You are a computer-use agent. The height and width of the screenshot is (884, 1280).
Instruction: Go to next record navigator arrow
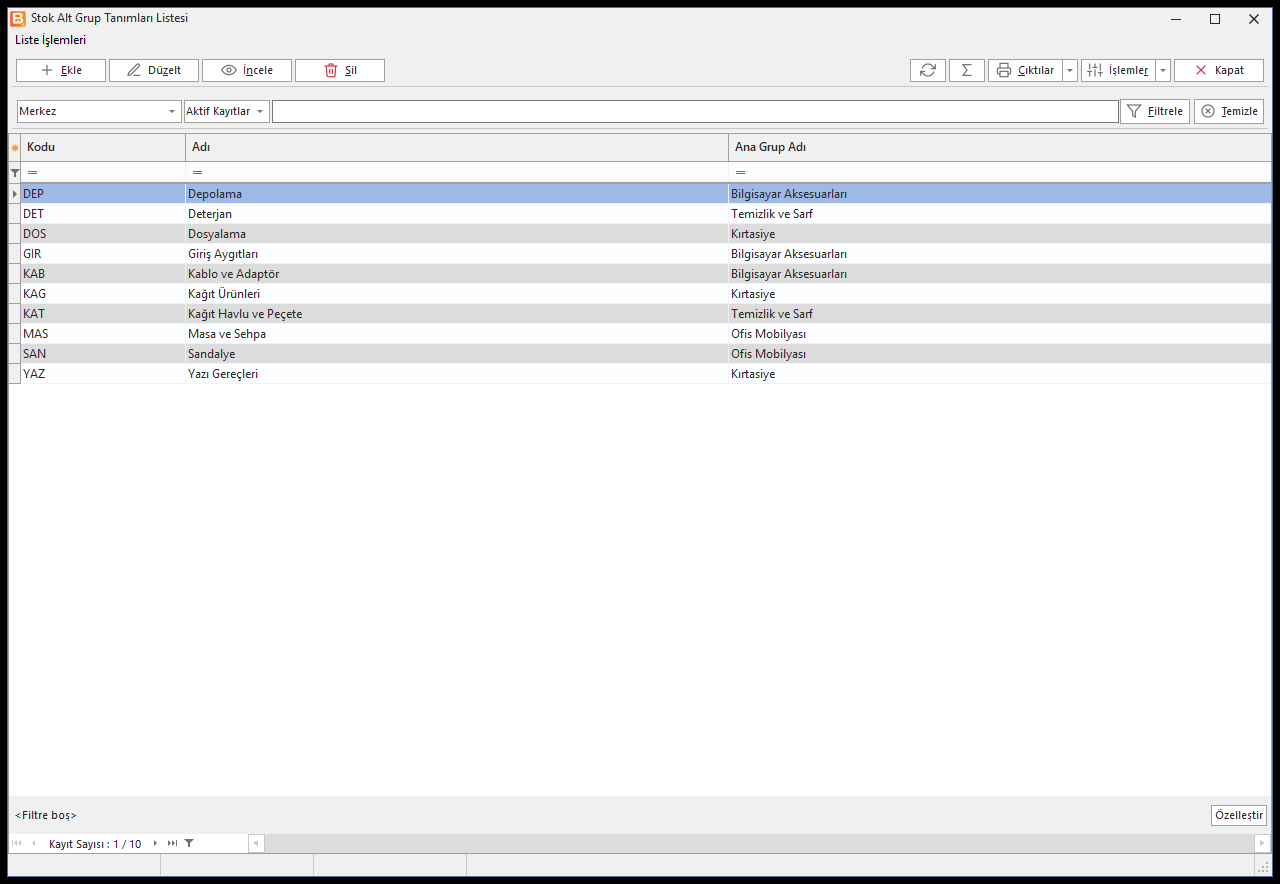(x=155, y=843)
